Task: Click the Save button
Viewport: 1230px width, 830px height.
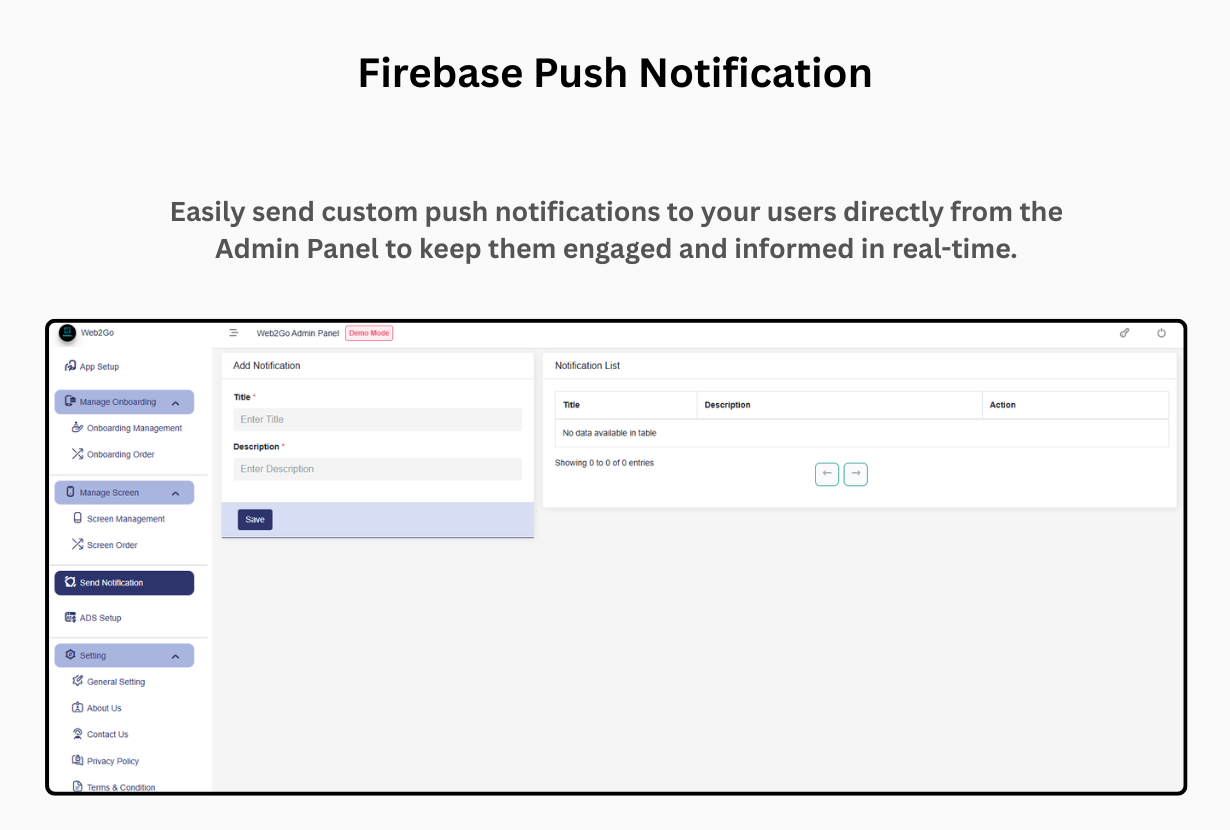Action: pos(254,519)
